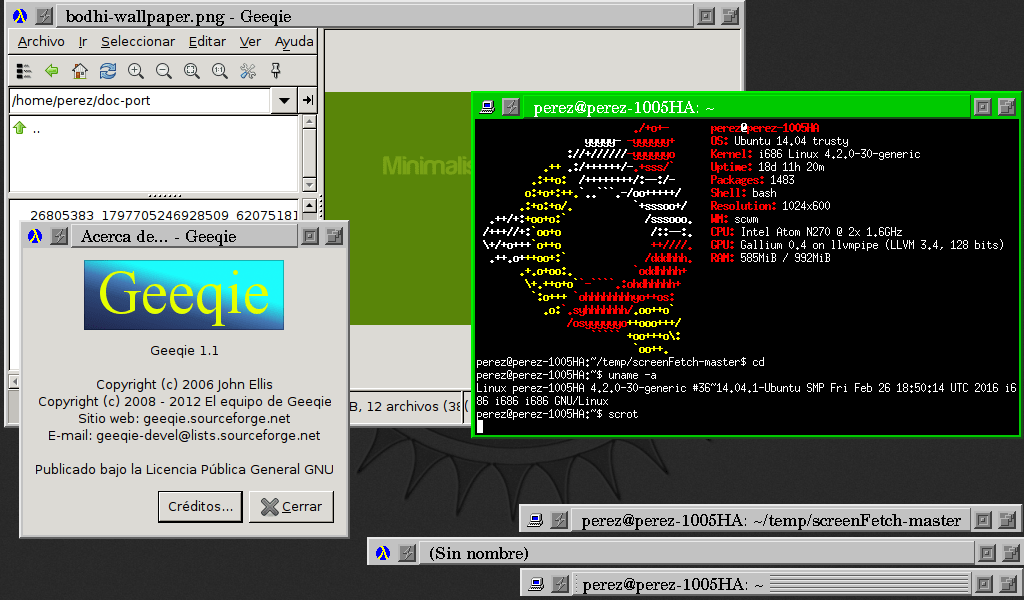Click 'Copyright (c) 2006 John Ellis' text
Screen dimensions: 1024x600
(184, 385)
